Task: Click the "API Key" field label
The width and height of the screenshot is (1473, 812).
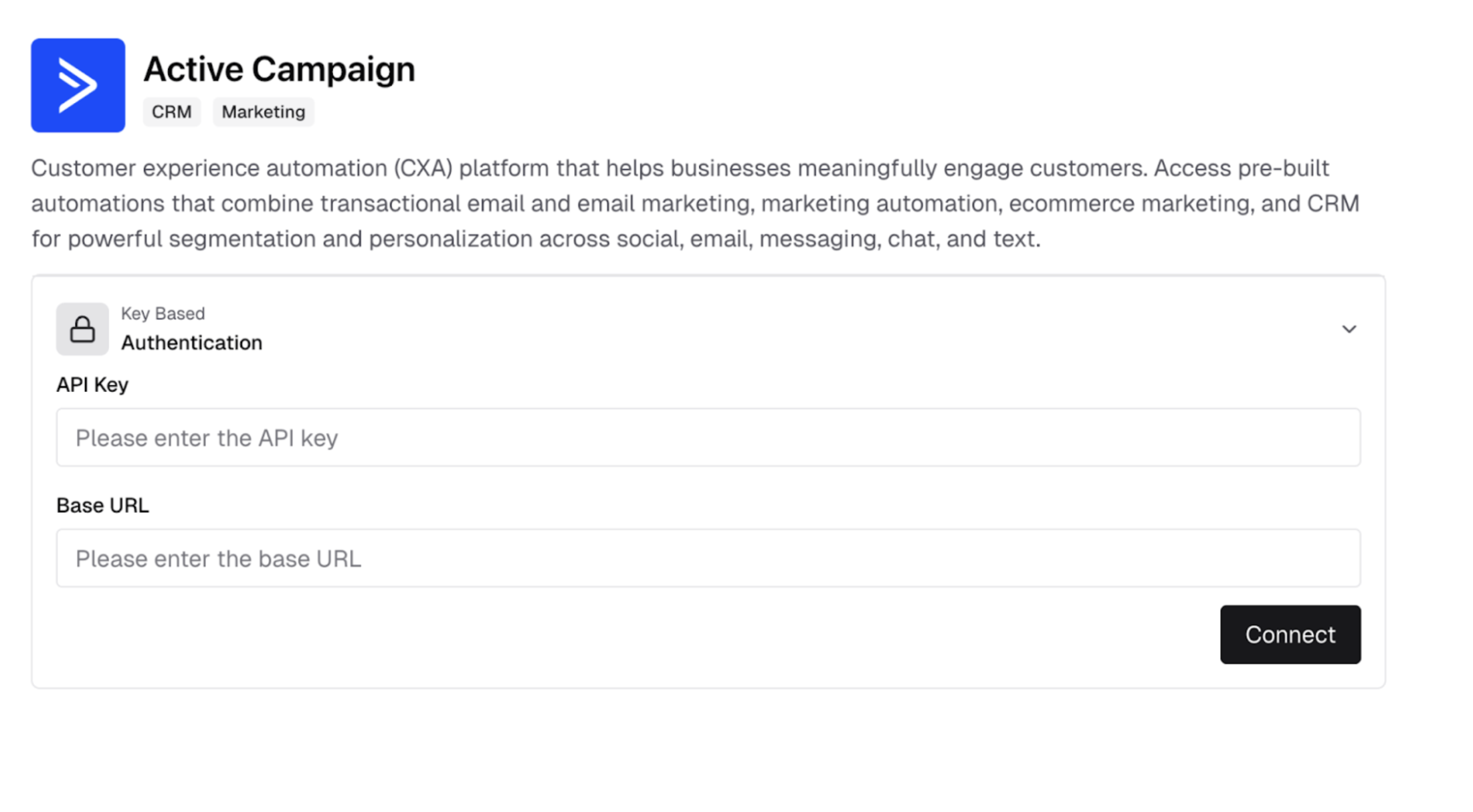Action: pyautogui.click(x=92, y=385)
